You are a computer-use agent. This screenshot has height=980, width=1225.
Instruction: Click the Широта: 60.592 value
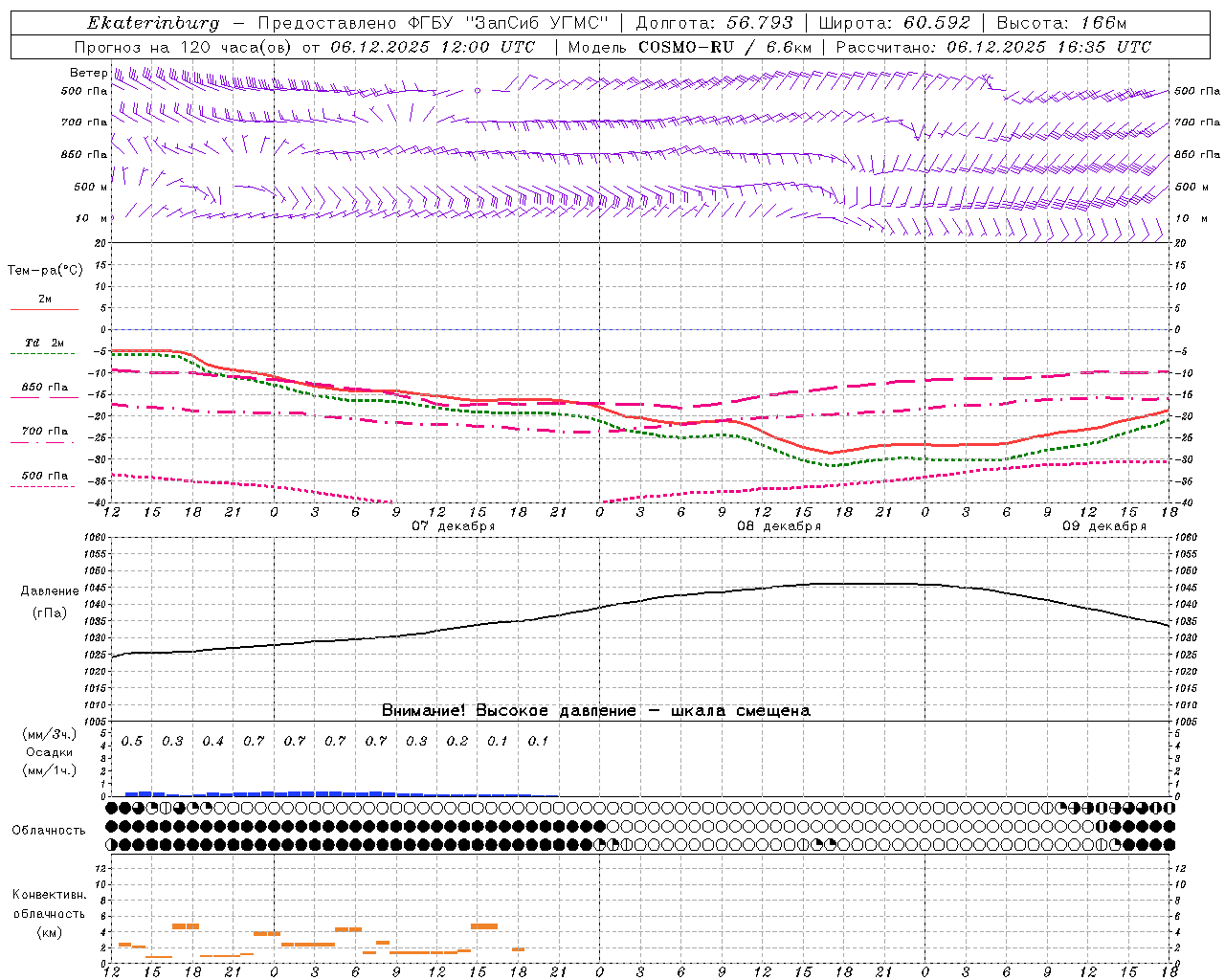click(x=894, y=23)
